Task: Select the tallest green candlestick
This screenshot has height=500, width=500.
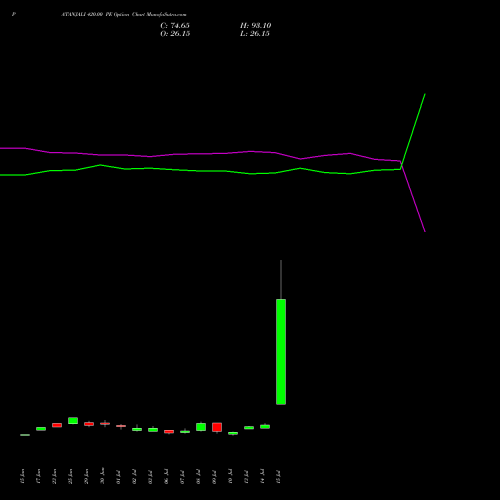Action: [281, 352]
